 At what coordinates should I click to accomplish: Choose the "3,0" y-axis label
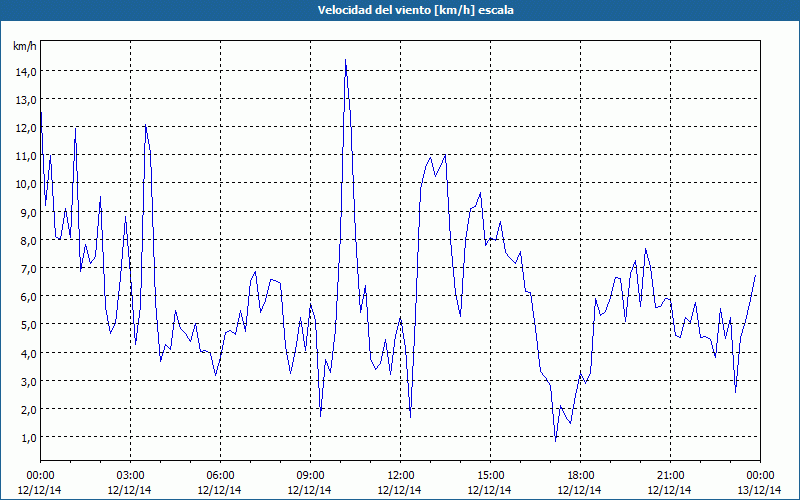click(x=28, y=382)
